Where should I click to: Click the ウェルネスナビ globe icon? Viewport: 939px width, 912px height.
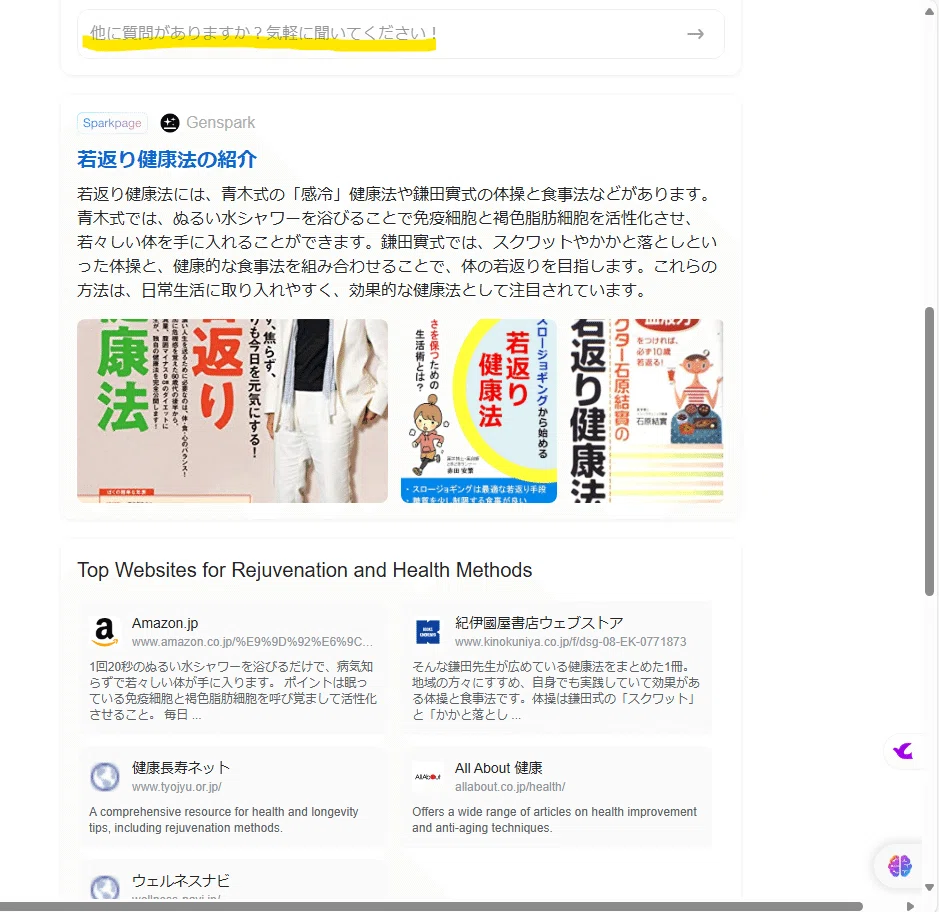tap(105, 888)
